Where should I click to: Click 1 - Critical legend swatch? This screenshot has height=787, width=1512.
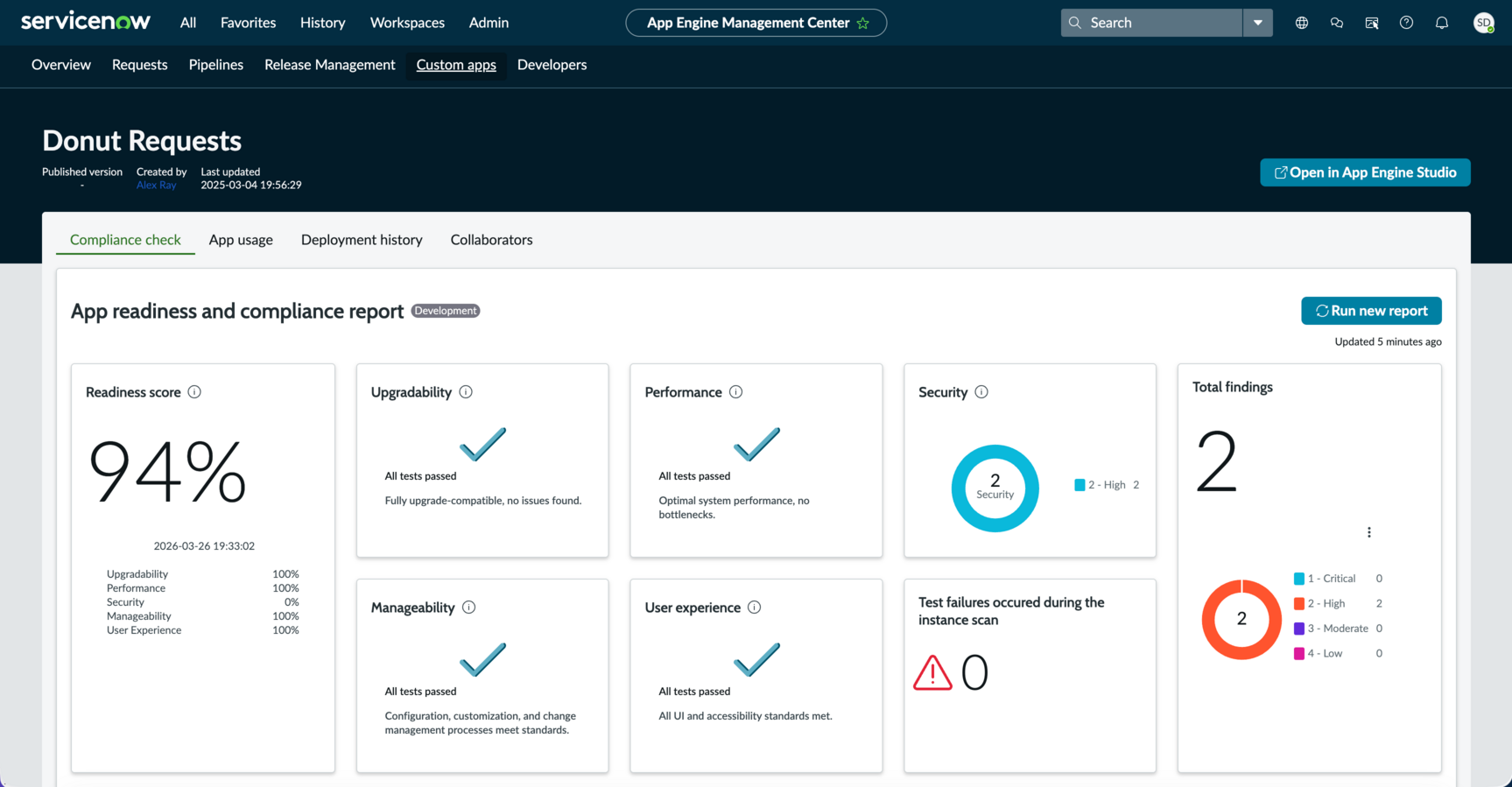1299,579
